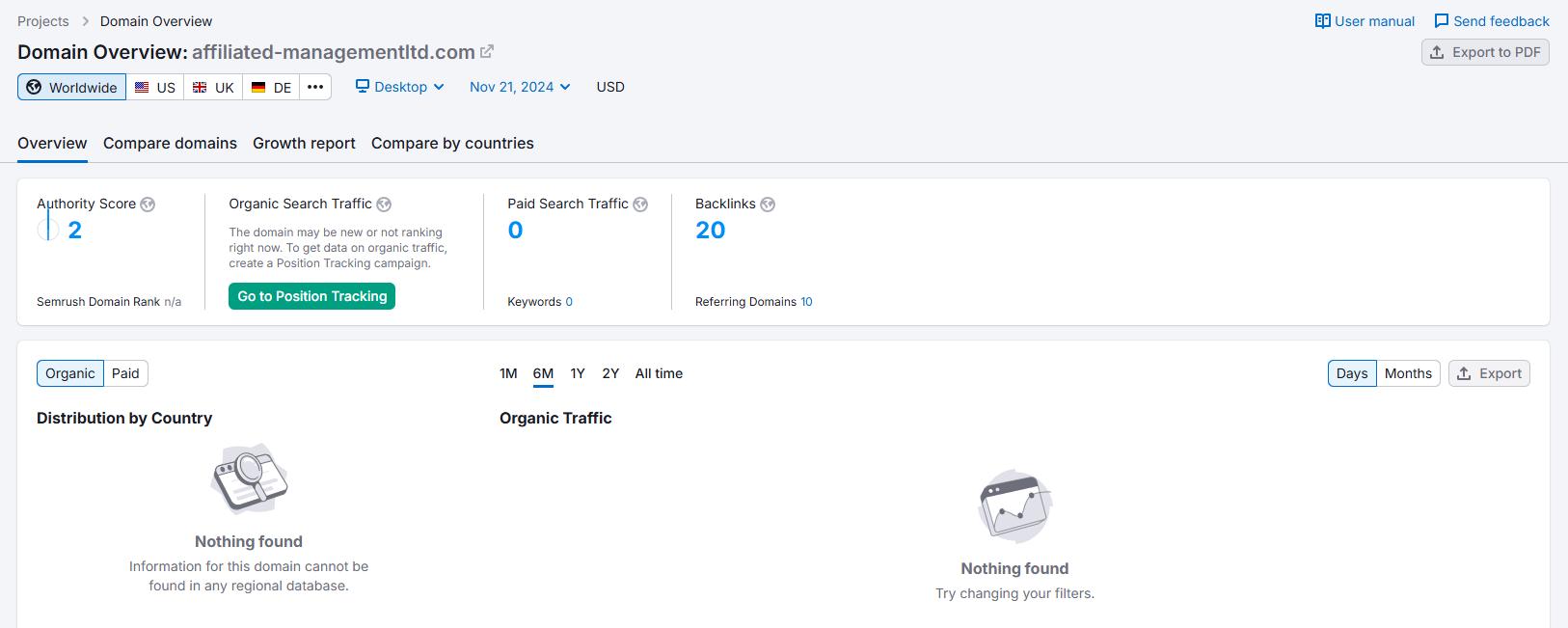Switch chart to Organic

[70, 373]
